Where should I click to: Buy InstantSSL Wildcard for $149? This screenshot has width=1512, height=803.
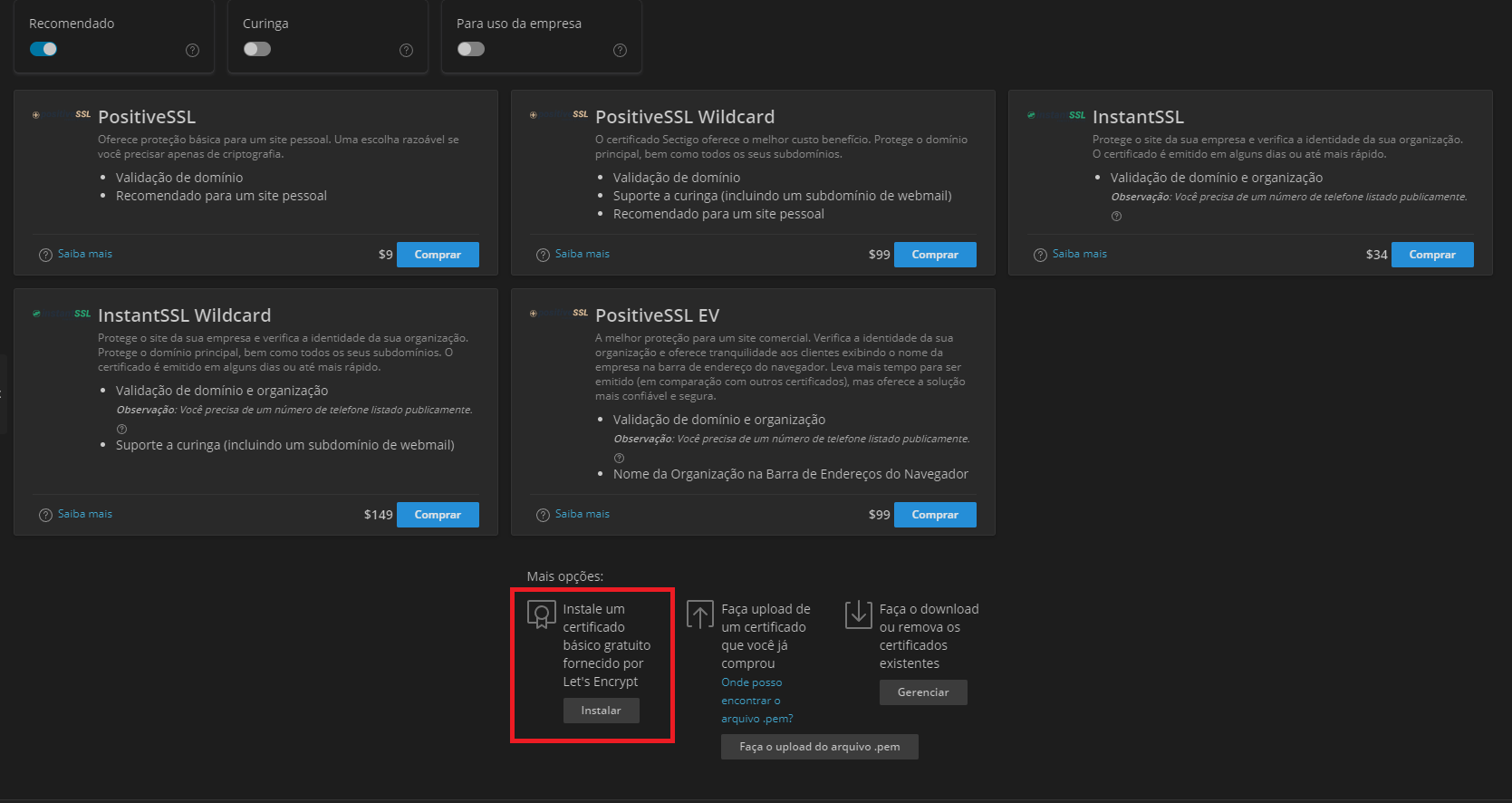pyautogui.click(x=438, y=515)
